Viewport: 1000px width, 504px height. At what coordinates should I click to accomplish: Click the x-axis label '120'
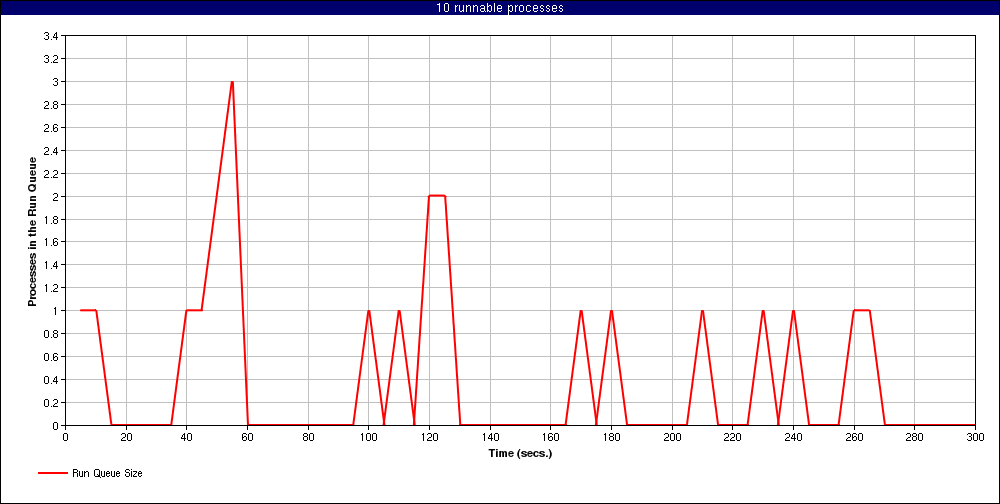(429, 437)
